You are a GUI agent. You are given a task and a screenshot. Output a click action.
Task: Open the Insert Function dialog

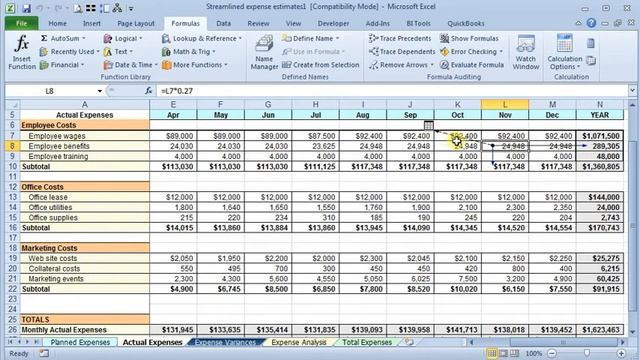click(x=22, y=52)
